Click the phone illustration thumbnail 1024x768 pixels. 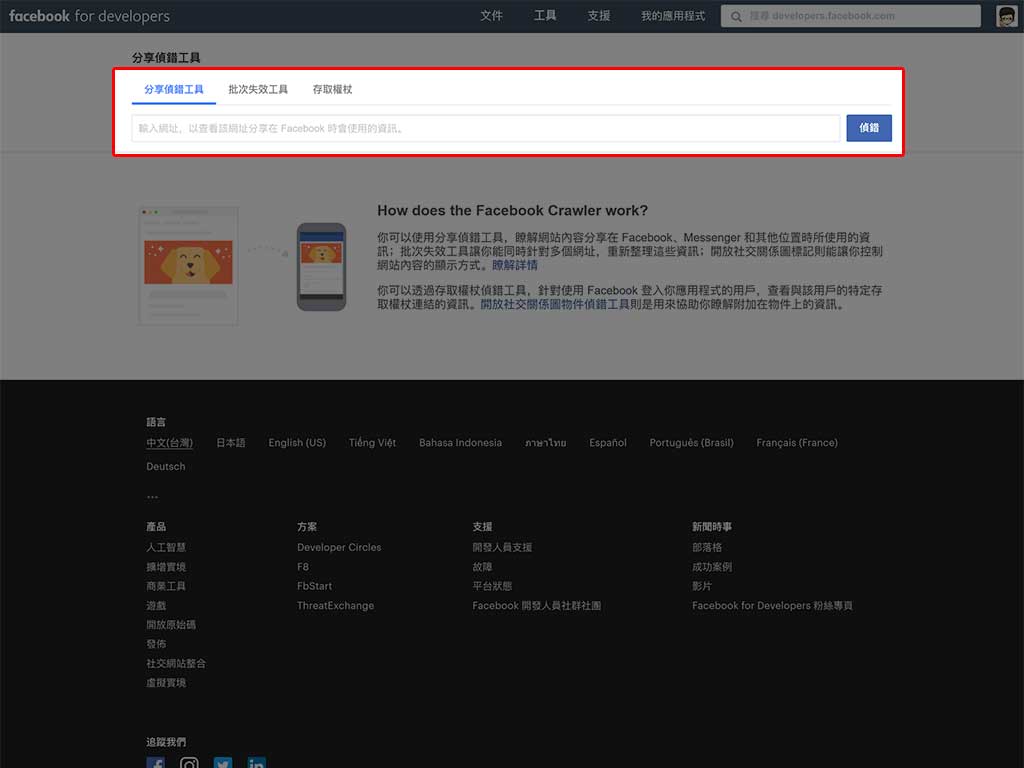321,267
